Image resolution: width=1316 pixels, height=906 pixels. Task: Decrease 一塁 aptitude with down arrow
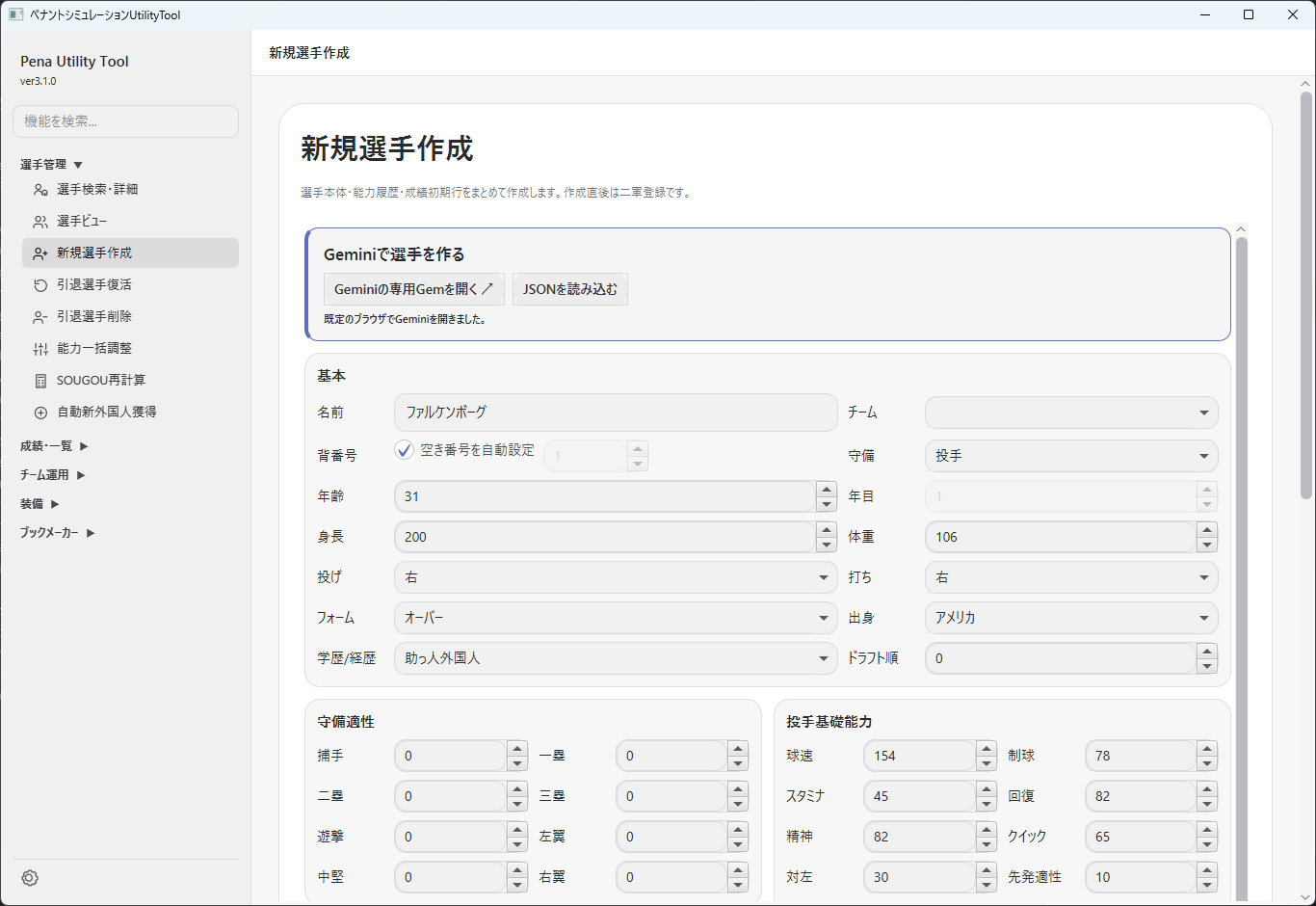[738, 763]
